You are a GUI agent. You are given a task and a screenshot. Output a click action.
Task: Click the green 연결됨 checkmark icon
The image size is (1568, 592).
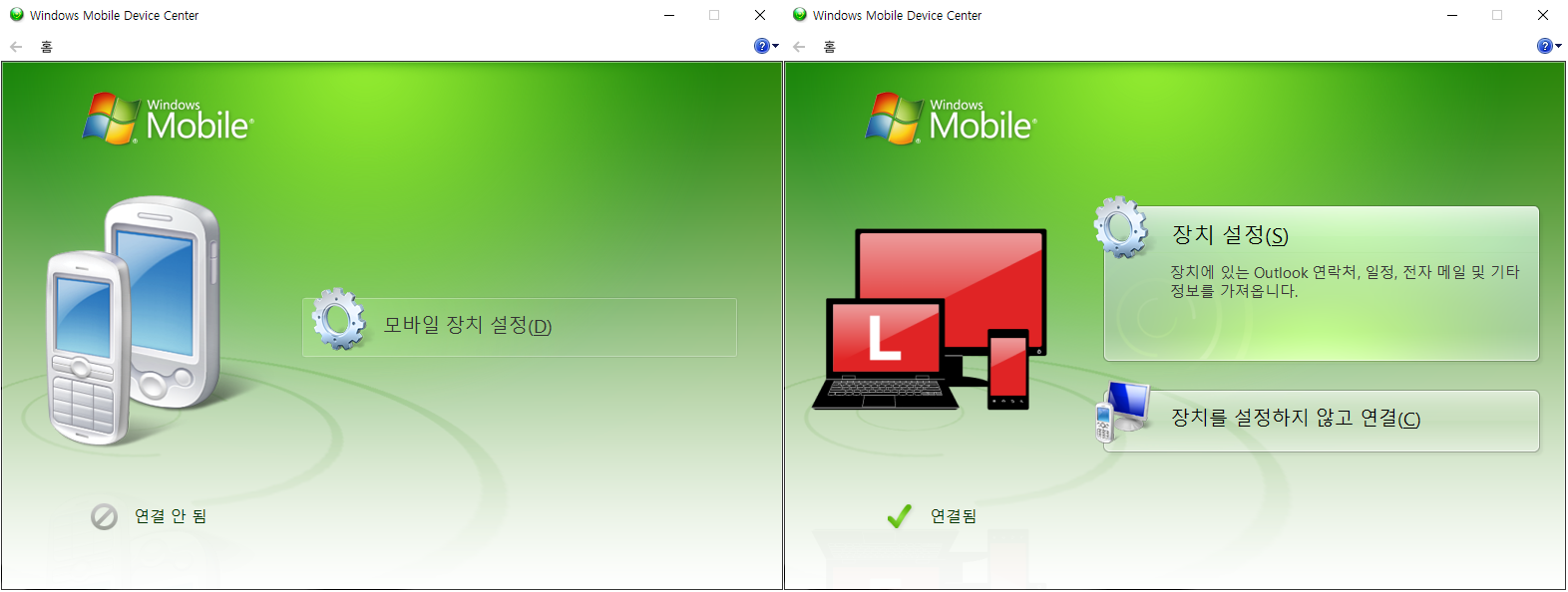coord(899,515)
